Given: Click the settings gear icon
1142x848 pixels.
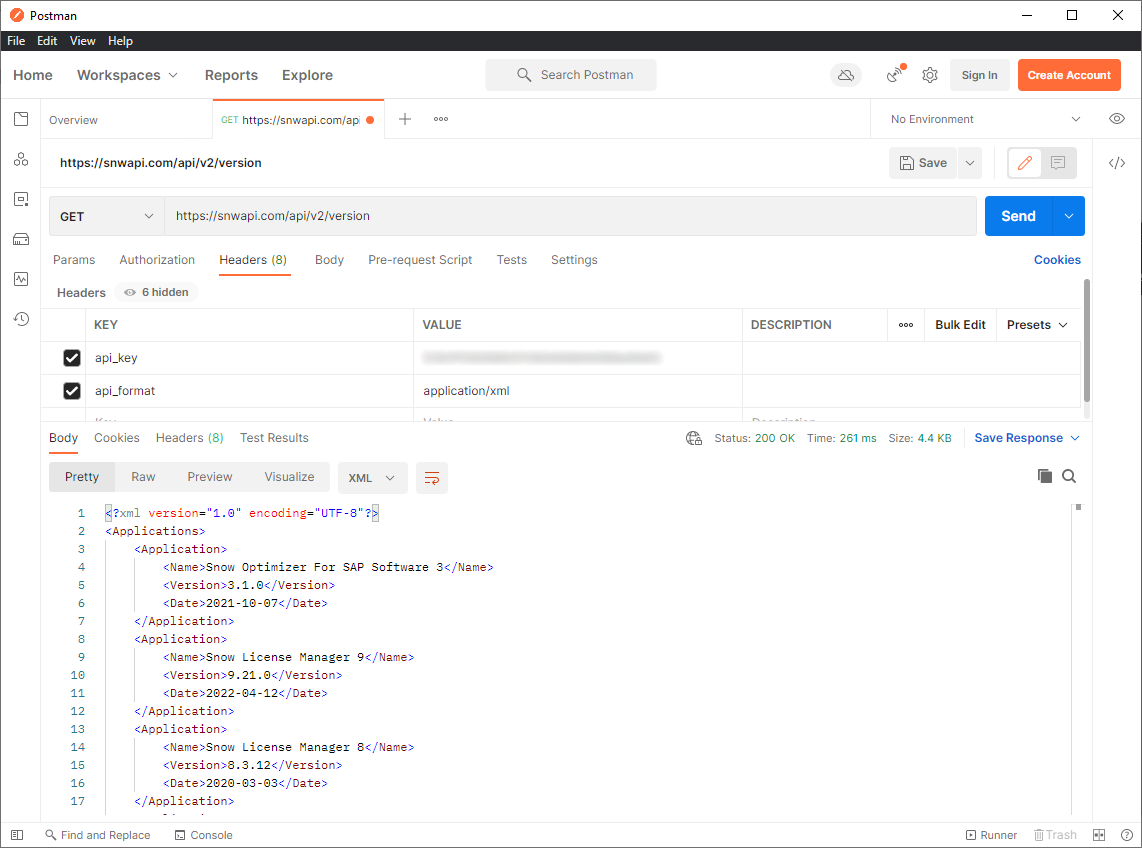Looking at the screenshot, I should [x=930, y=75].
